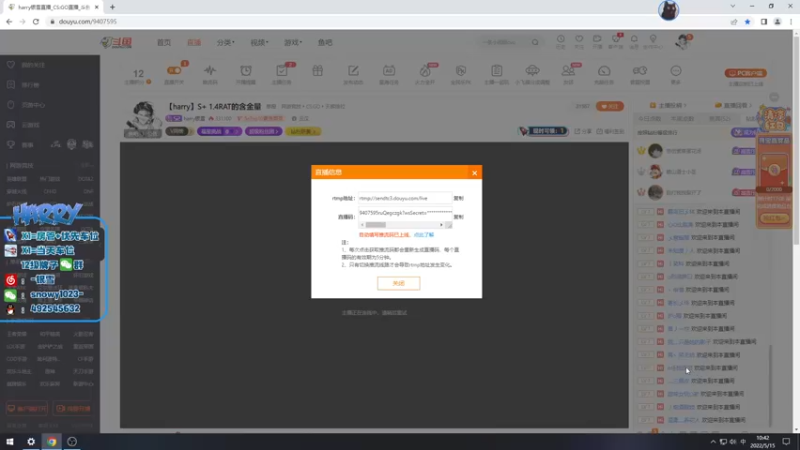Bookmark page with the star icon
Viewport: 800px width, 450px height.
pos(747,21)
